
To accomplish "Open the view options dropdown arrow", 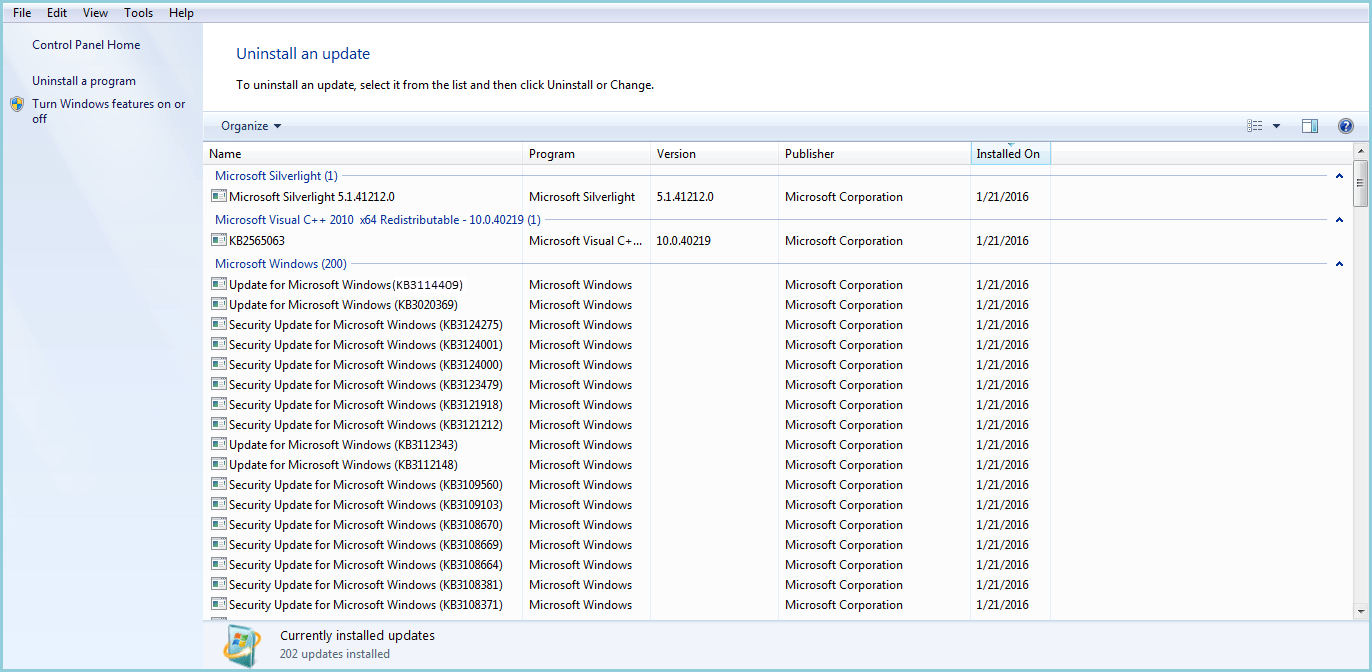I will tap(1276, 126).
